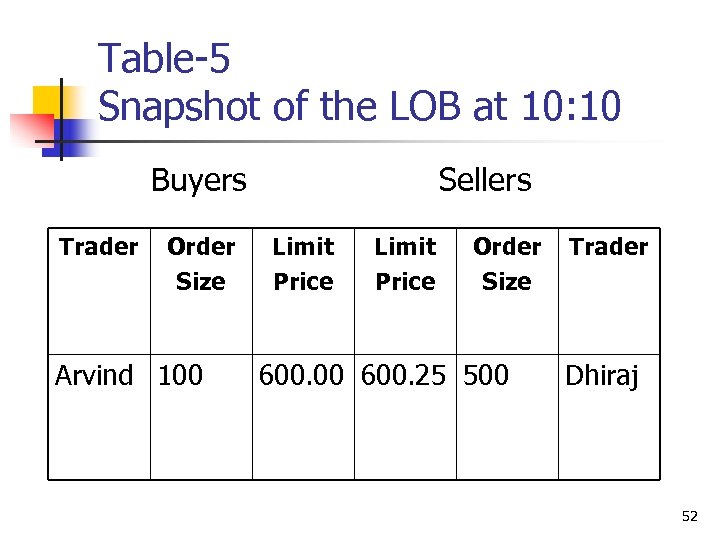The image size is (720, 540).
Task: Select the "Snapshot of the LOB" subtitle text
Action: coord(360,105)
